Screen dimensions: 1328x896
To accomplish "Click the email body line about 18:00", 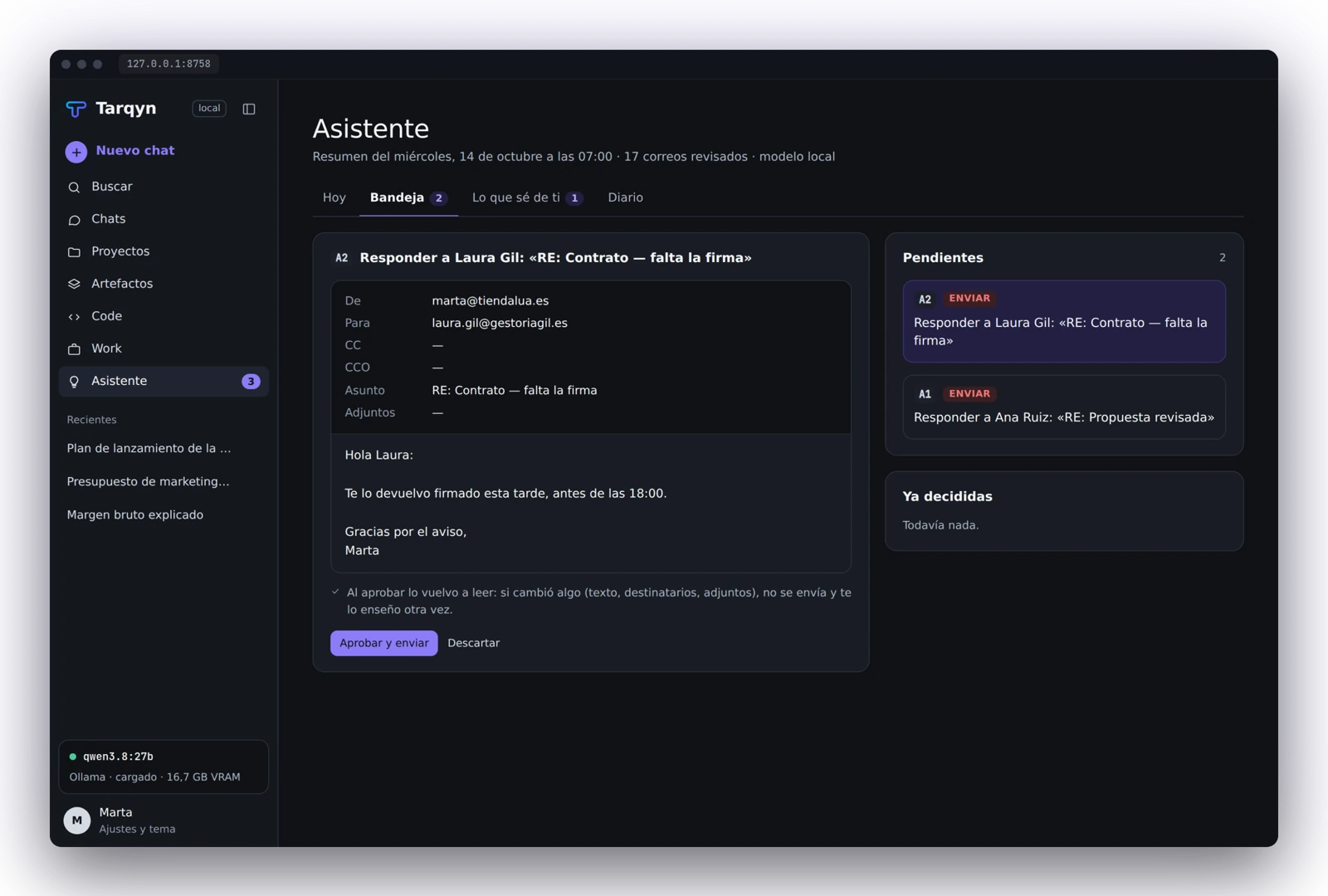I will tap(505, 494).
